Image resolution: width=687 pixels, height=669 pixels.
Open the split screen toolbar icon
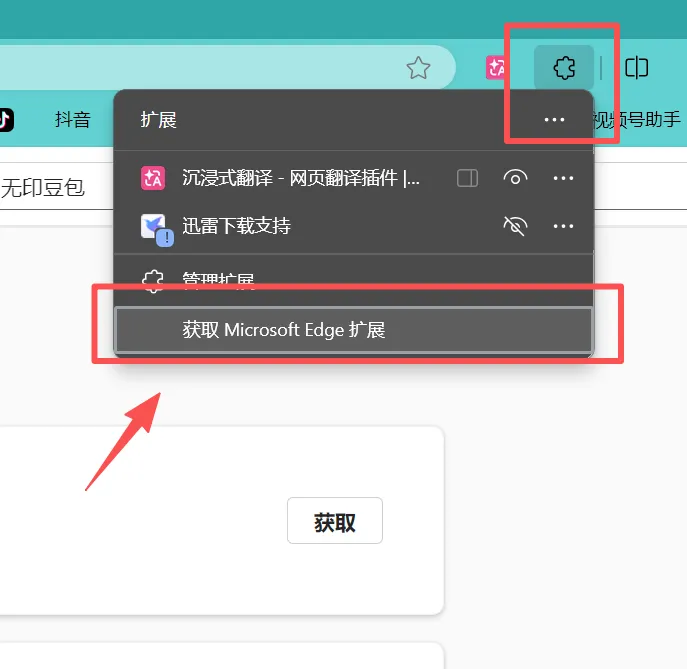coord(636,68)
